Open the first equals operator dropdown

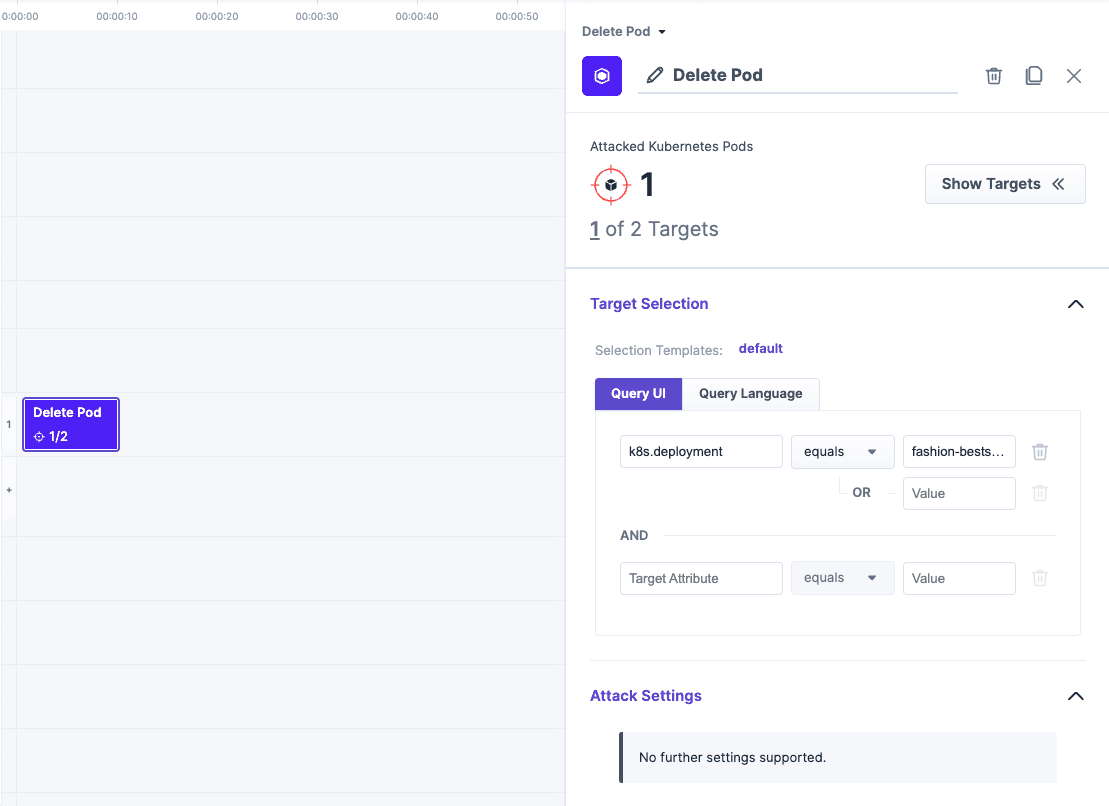point(842,451)
